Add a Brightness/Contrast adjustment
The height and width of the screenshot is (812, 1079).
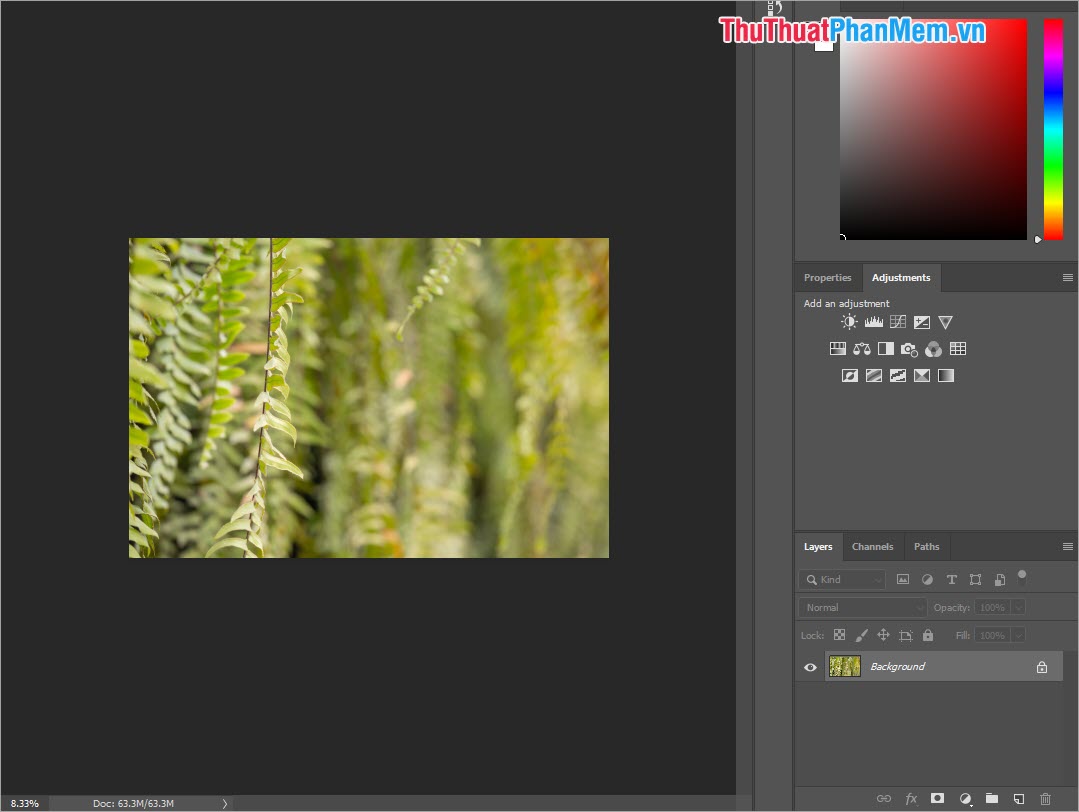point(849,321)
